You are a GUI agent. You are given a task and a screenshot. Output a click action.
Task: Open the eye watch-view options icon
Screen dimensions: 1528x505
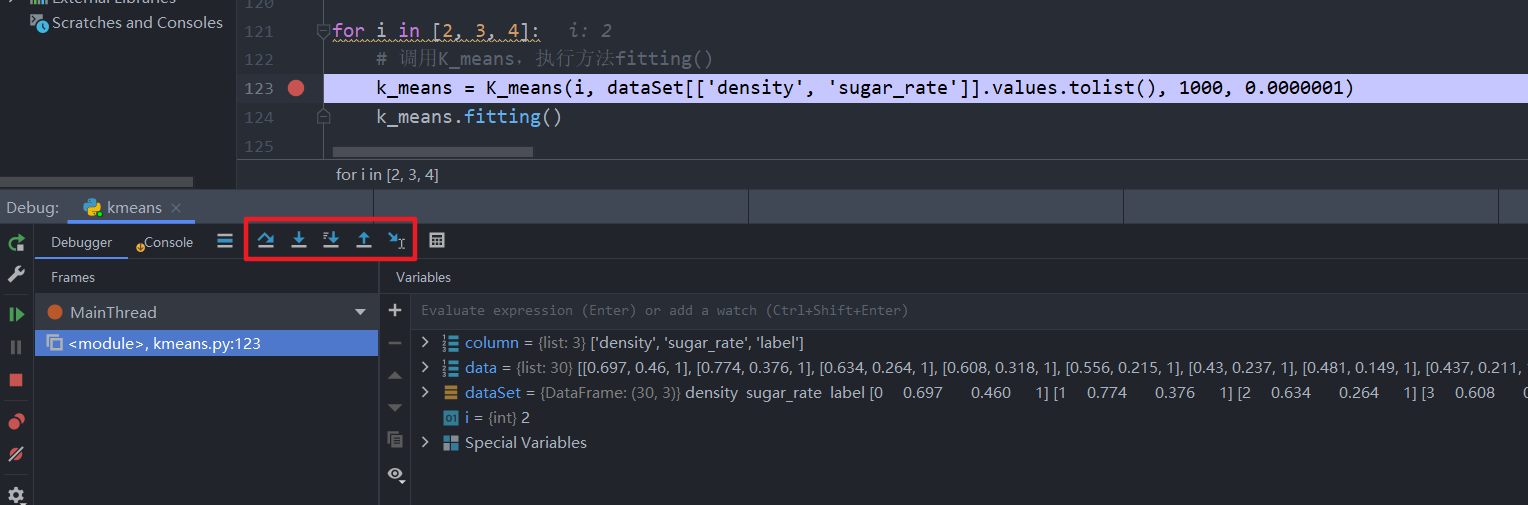click(x=395, y=474)
